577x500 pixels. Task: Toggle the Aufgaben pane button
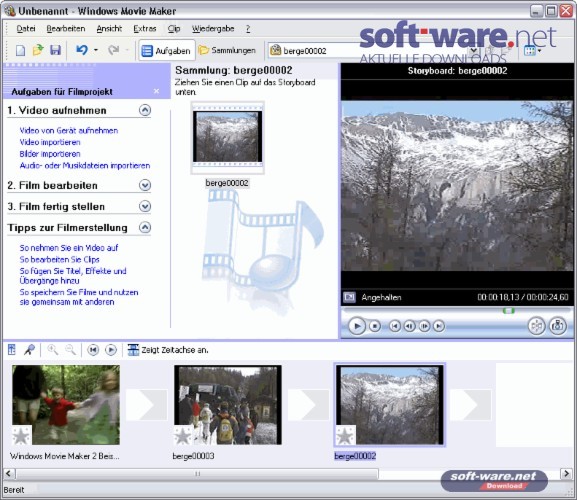pyautogui.click(x=166, y=50)
